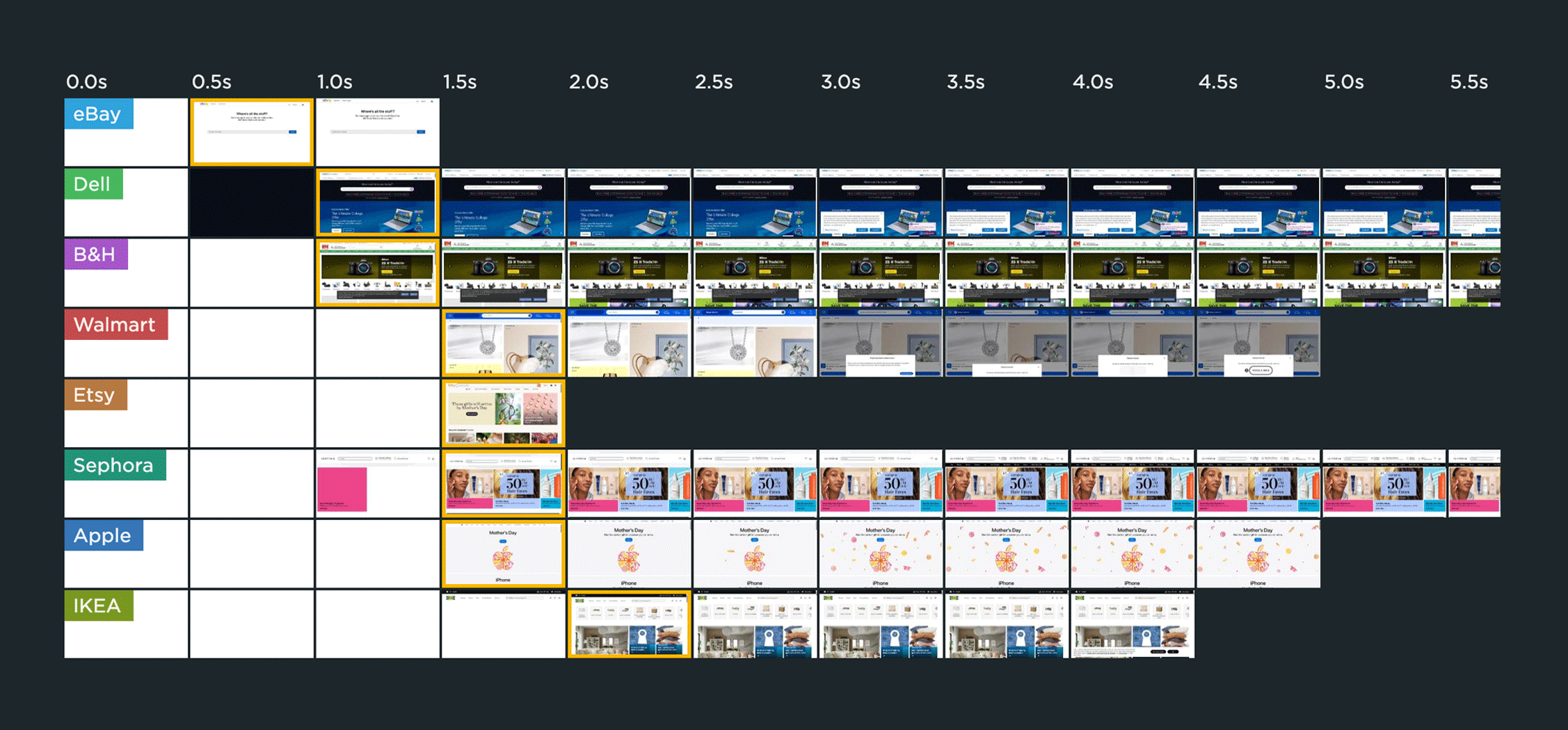The image size is (1568, 730).
Task: View the Sephora frame at 3.5s
Action: [1007, 483]
